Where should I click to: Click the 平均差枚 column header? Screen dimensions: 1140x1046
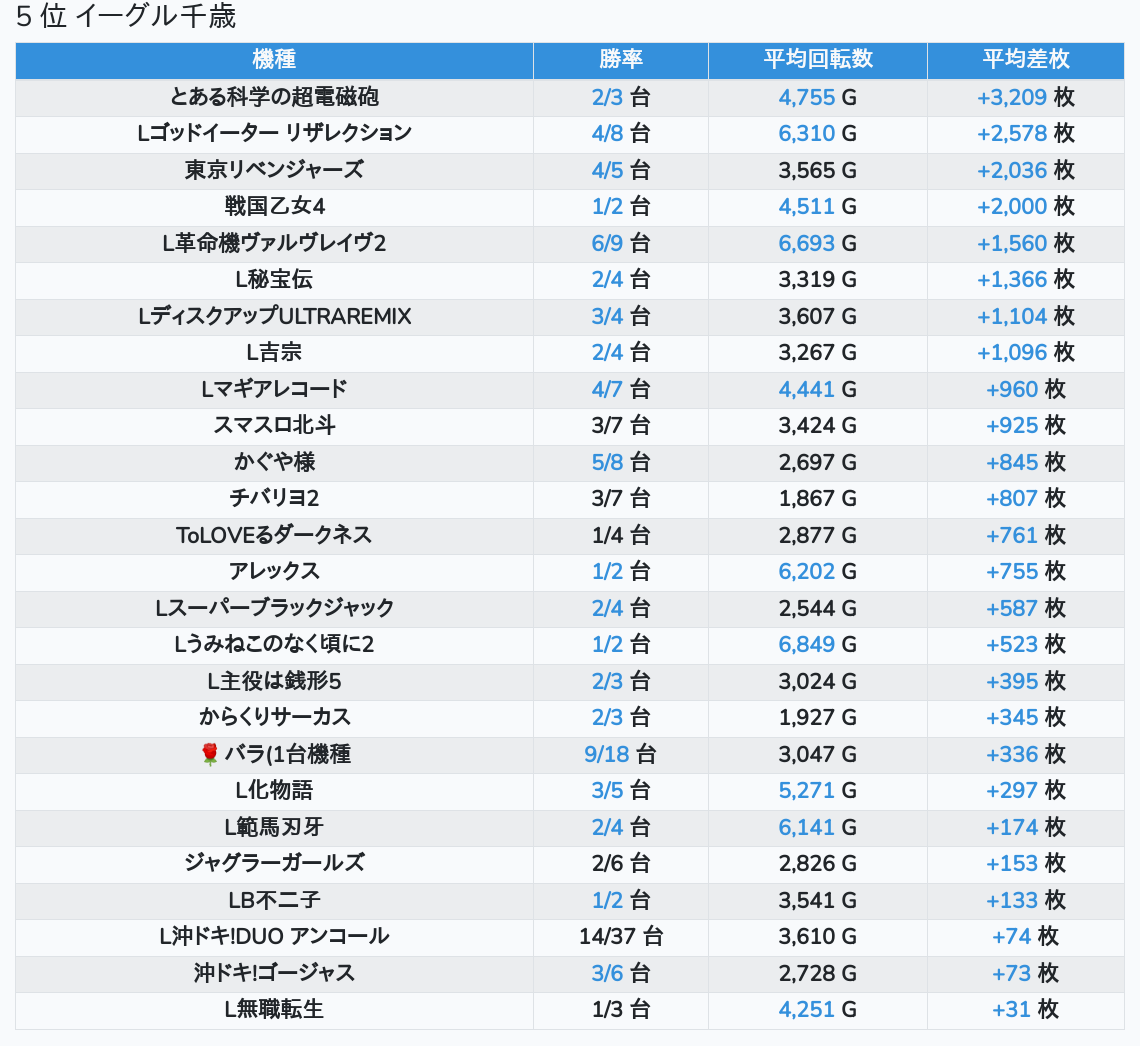(x=1025, y=59)
